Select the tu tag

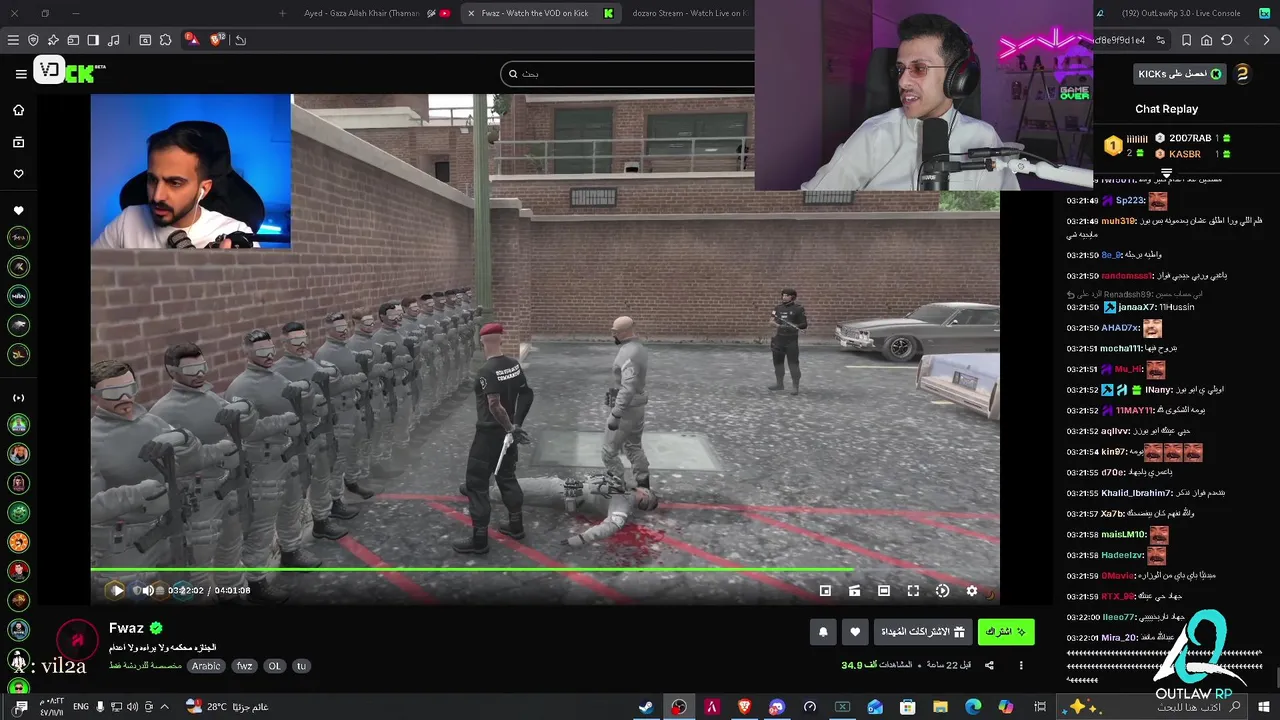(x=301, y=666)
